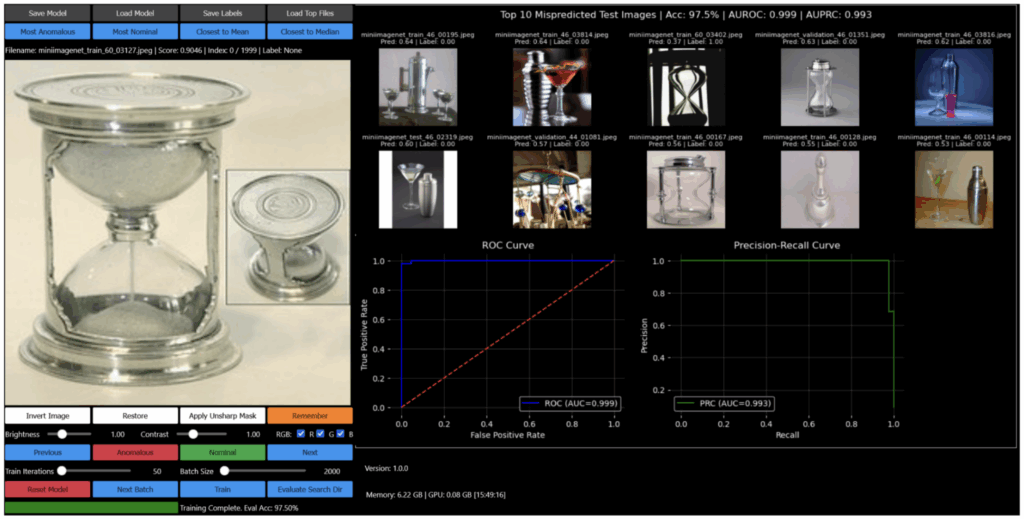Click the False Positive Rate axis label

point(507,435)
